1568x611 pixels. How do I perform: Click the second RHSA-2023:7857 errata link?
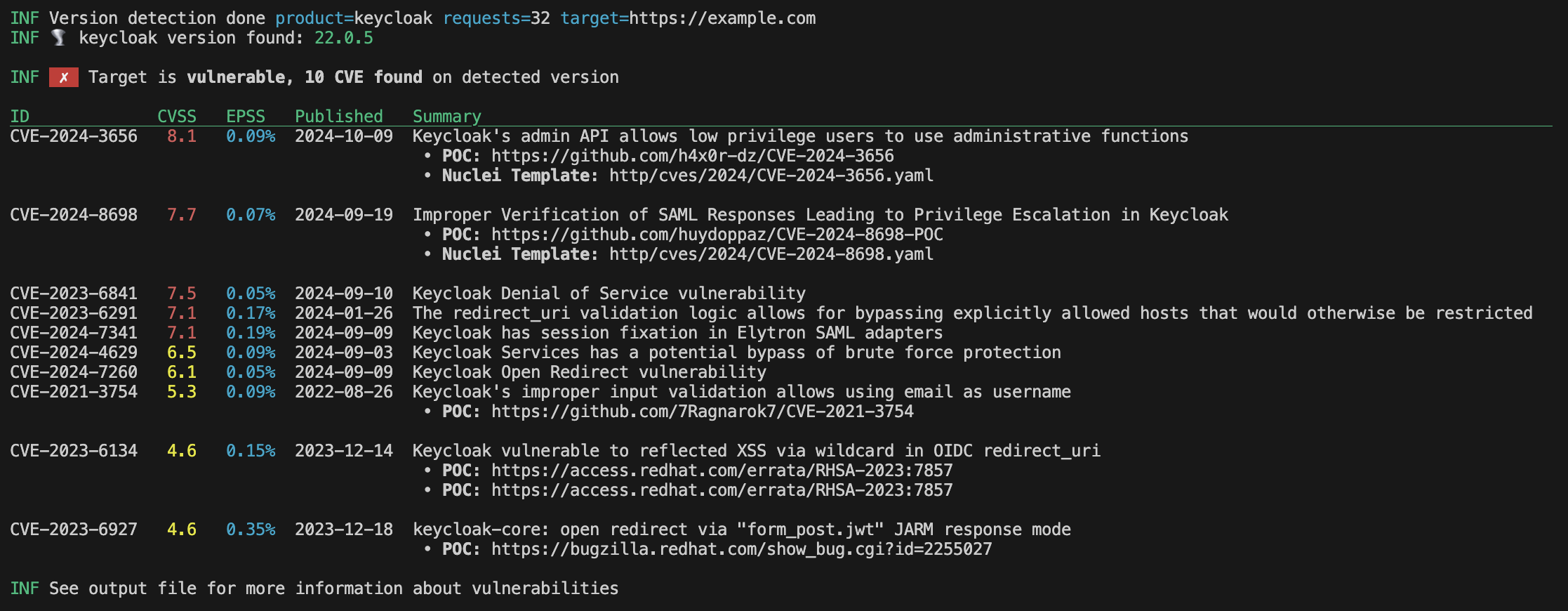[722, 490]
